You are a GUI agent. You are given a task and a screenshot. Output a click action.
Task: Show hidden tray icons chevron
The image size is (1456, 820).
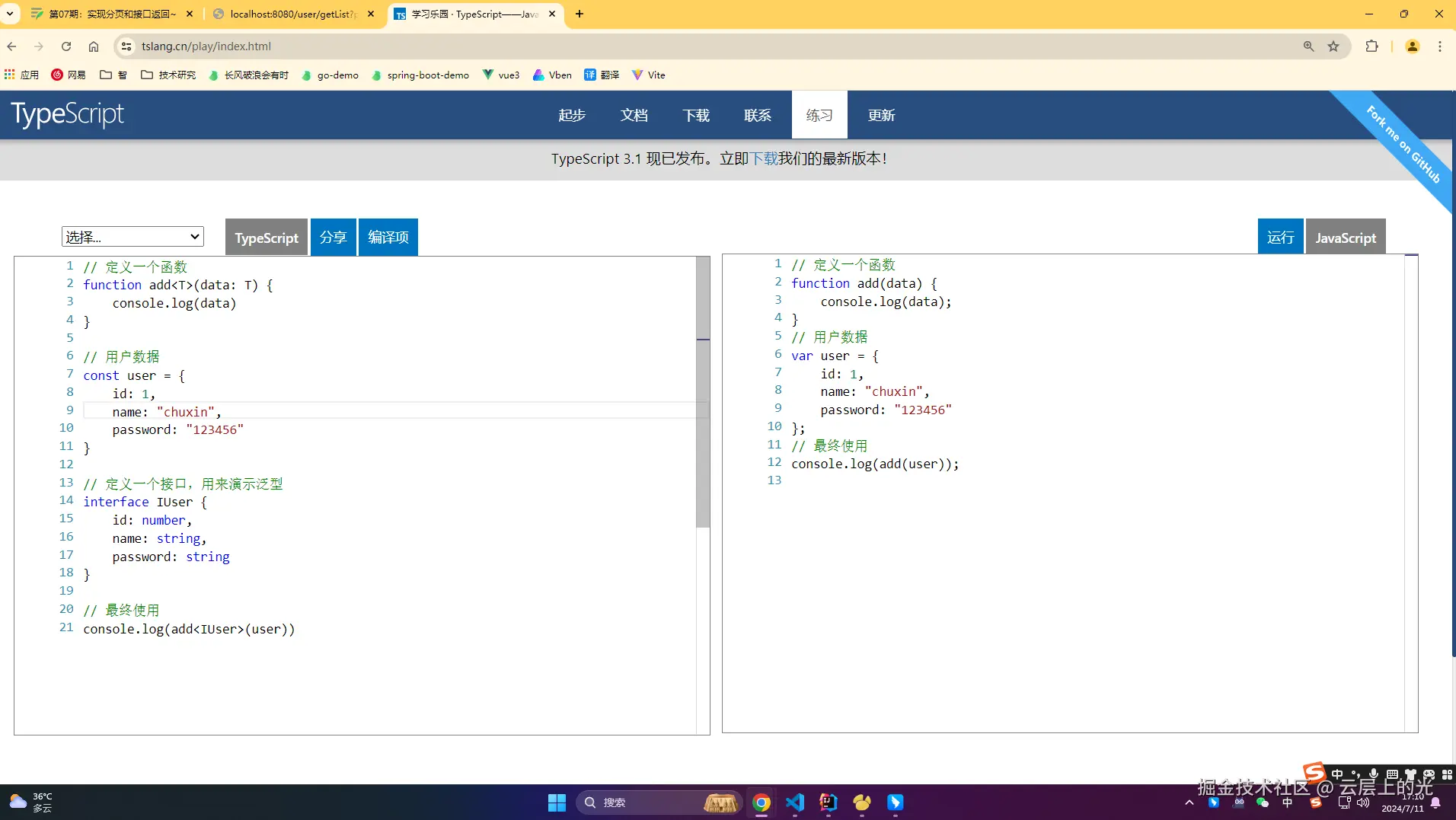click(x=1189, y=802)
